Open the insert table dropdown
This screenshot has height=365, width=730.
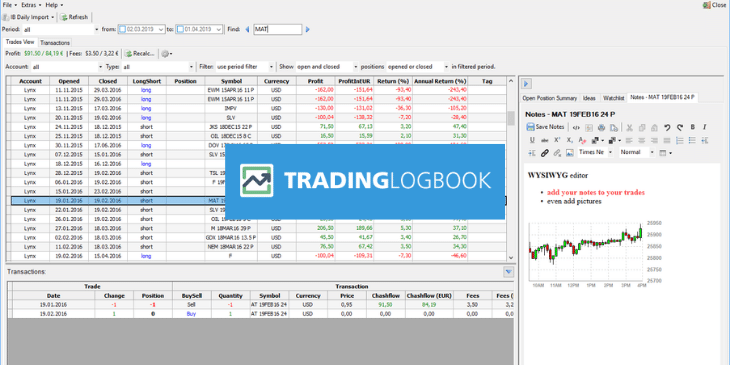tap(666, 152)
